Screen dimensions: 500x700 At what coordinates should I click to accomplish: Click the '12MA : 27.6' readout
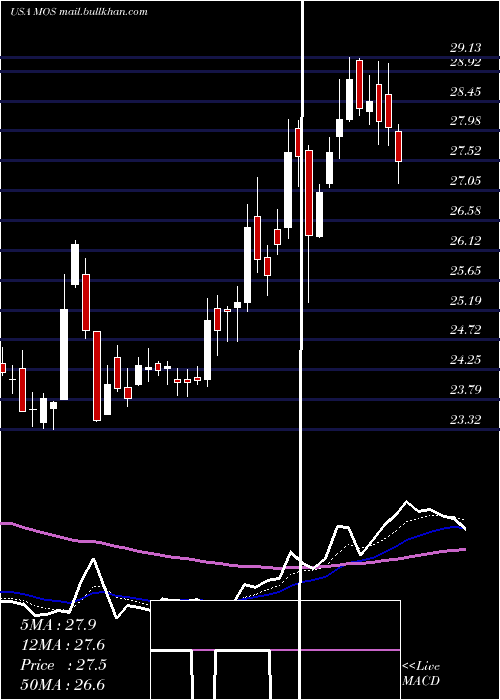(x=63, y=645)
